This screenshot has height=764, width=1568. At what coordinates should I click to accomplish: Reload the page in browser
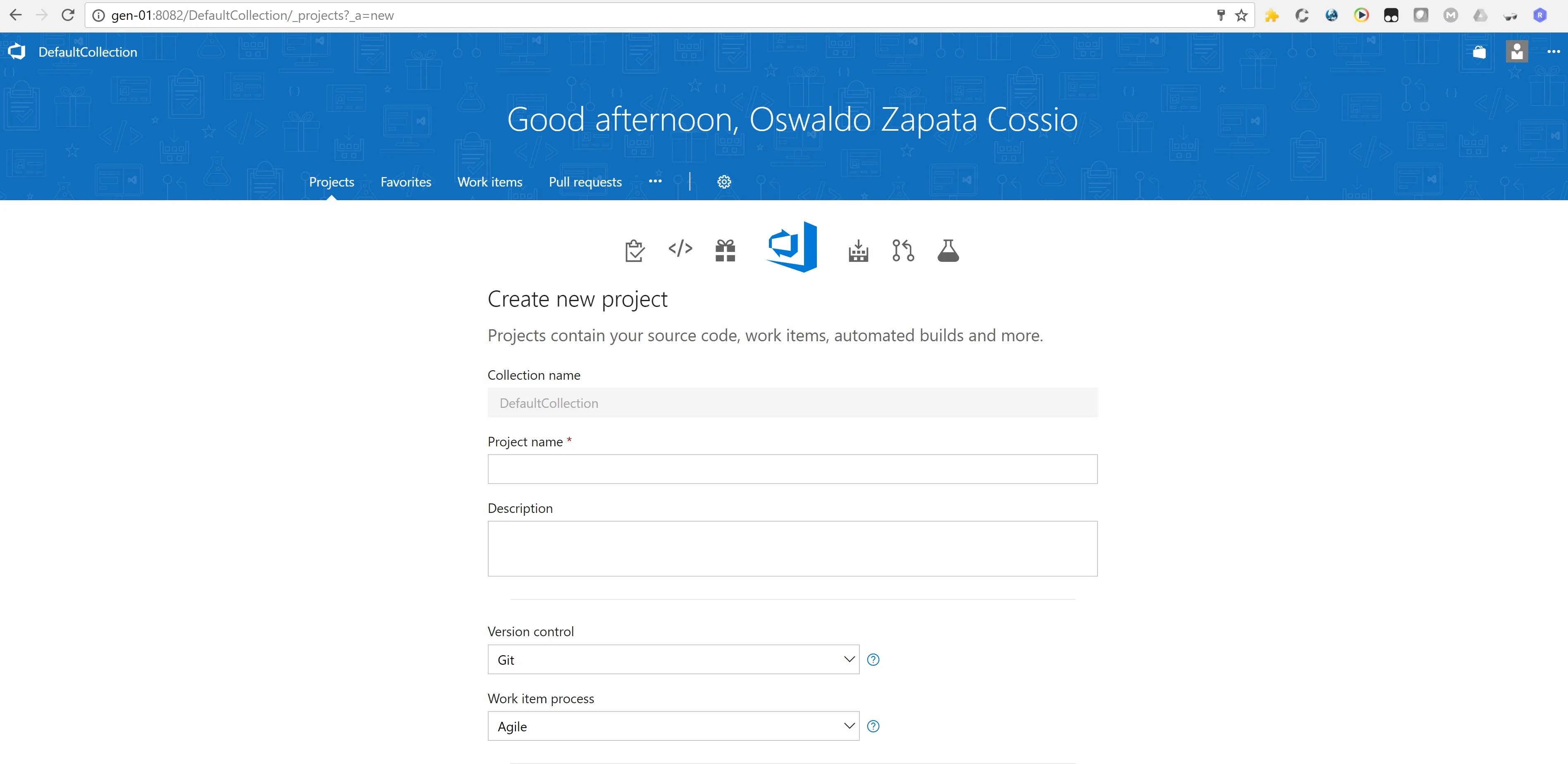[x=68, y=15]
